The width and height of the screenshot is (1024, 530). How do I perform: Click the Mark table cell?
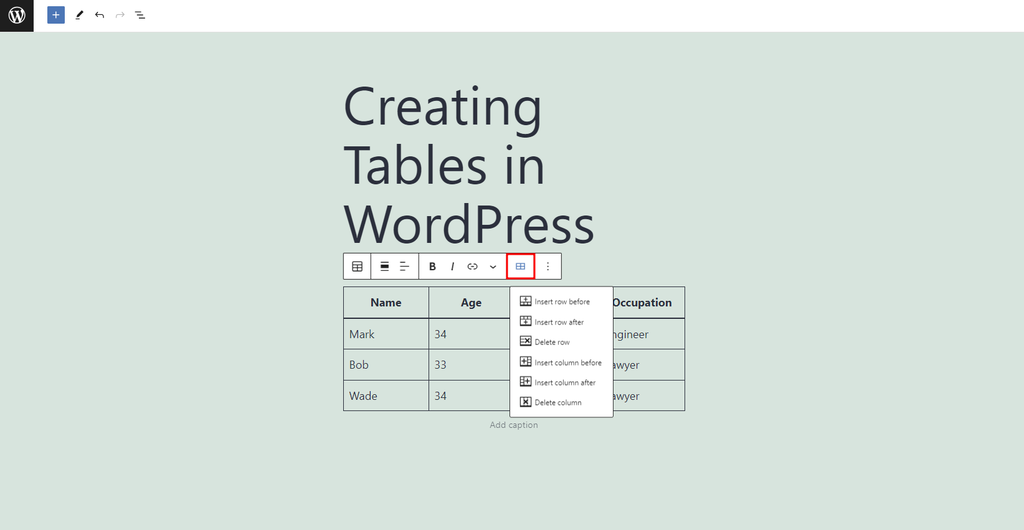386,334
